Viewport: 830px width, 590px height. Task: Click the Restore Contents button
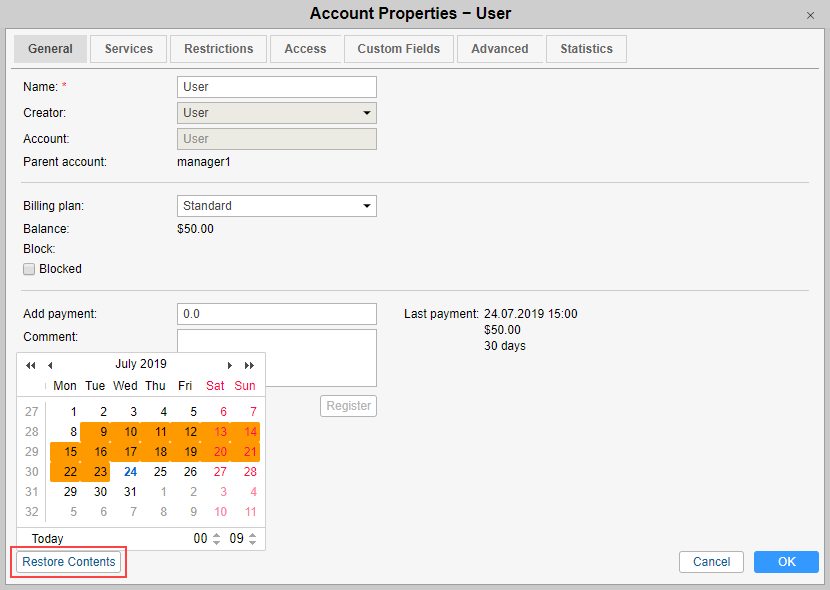click(70, 562)
